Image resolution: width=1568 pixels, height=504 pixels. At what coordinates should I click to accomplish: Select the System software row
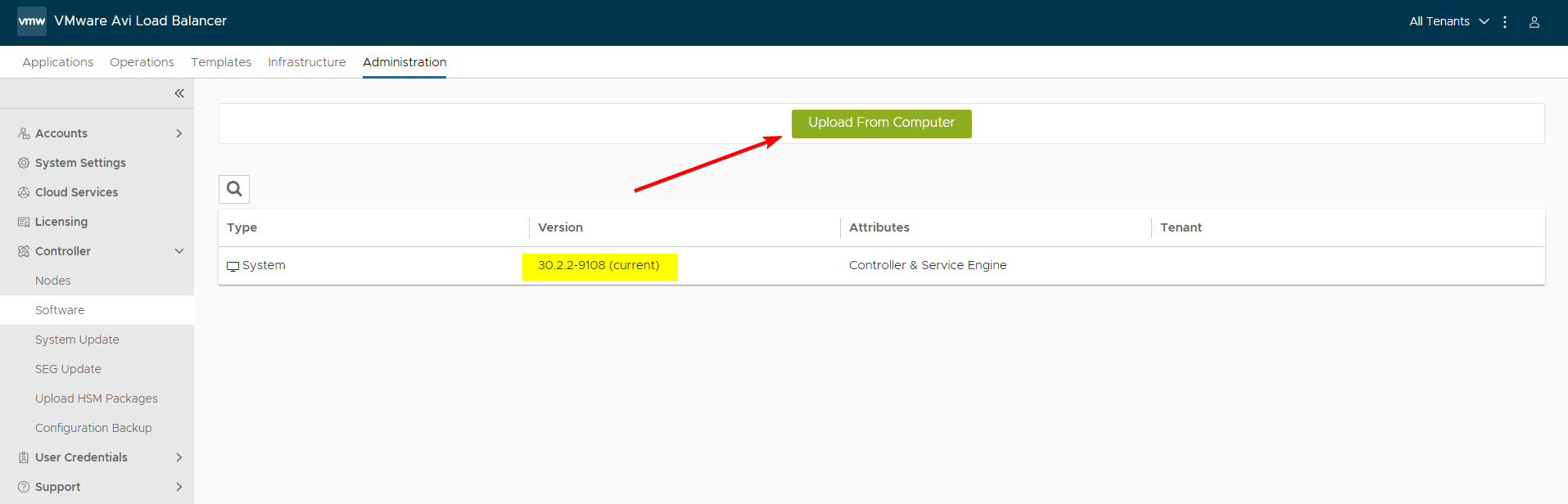point(264,265)
